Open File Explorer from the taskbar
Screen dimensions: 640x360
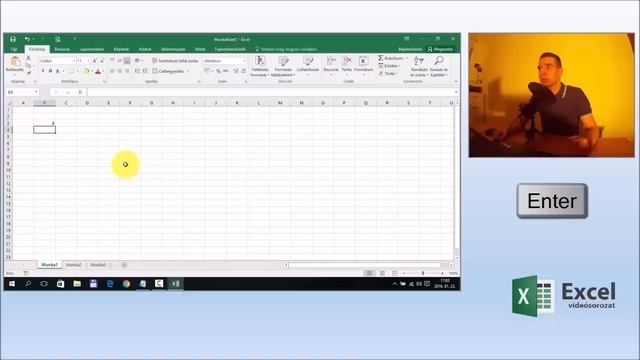click(77, 284)
